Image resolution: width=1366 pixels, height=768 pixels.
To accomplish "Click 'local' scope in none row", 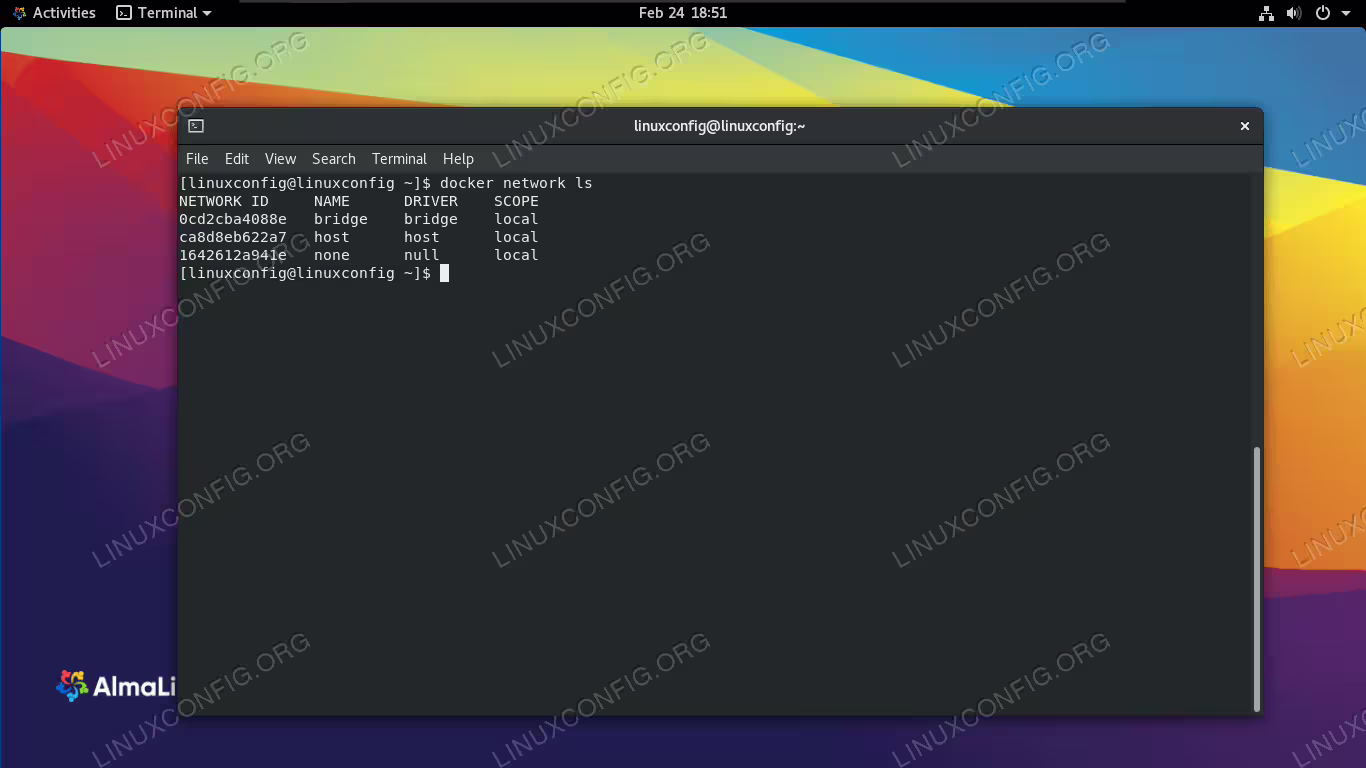I will click(516, 255).
